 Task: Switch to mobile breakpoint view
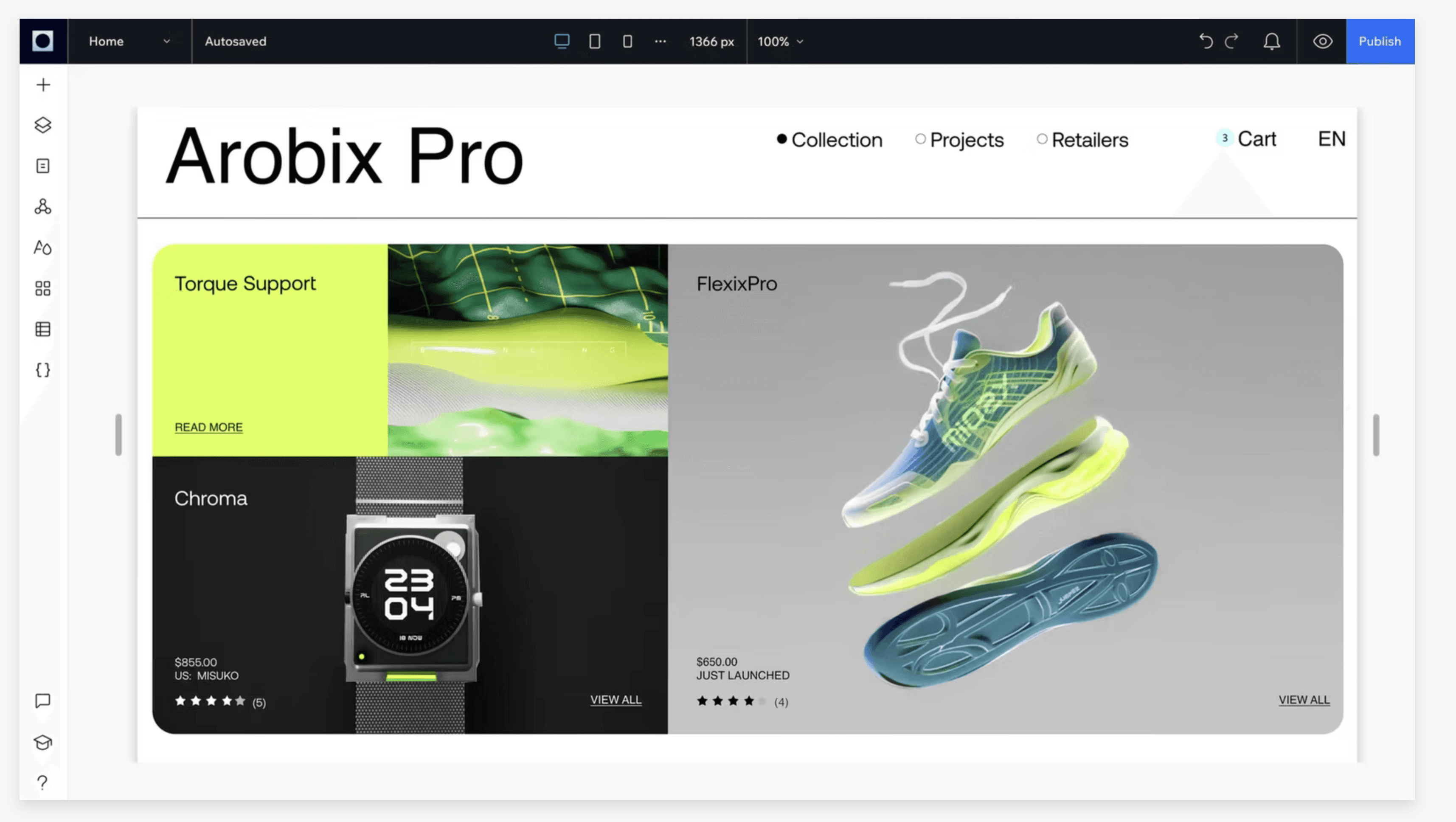click(627, 41)
